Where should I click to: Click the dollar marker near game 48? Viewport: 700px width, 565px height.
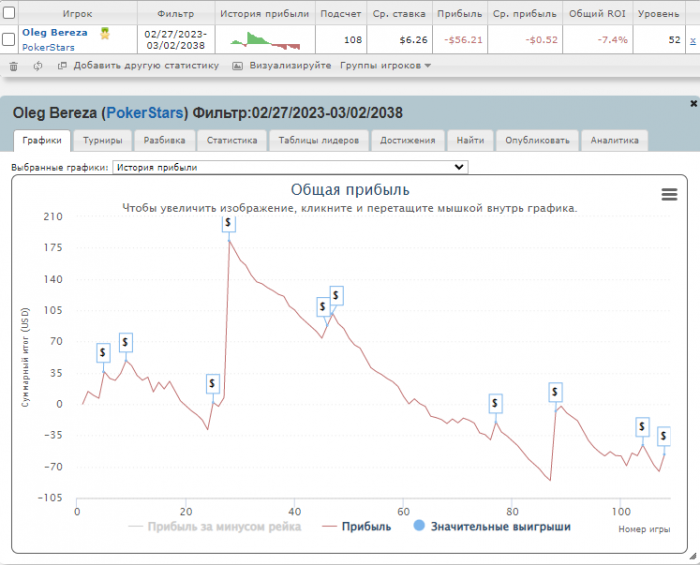pyautogui.click(x=336, y=295)
